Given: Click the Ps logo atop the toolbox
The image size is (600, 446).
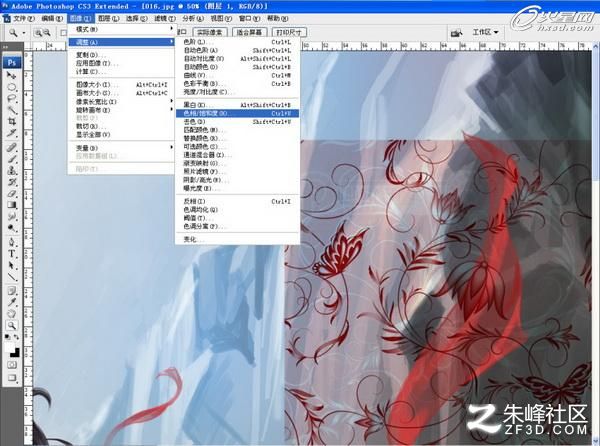Looking at the screenshot, I should pos(11,62).
